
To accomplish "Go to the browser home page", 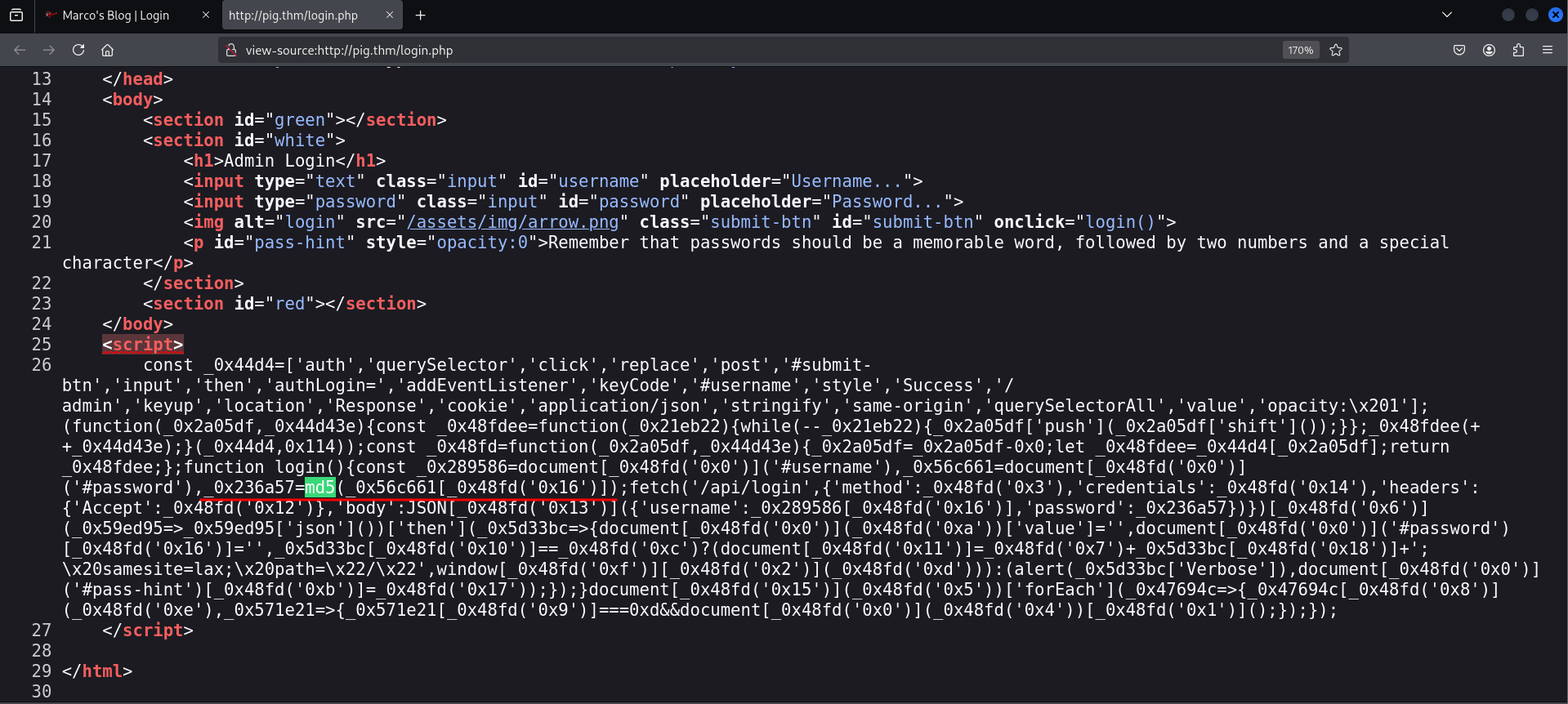I will pos(107,50).
